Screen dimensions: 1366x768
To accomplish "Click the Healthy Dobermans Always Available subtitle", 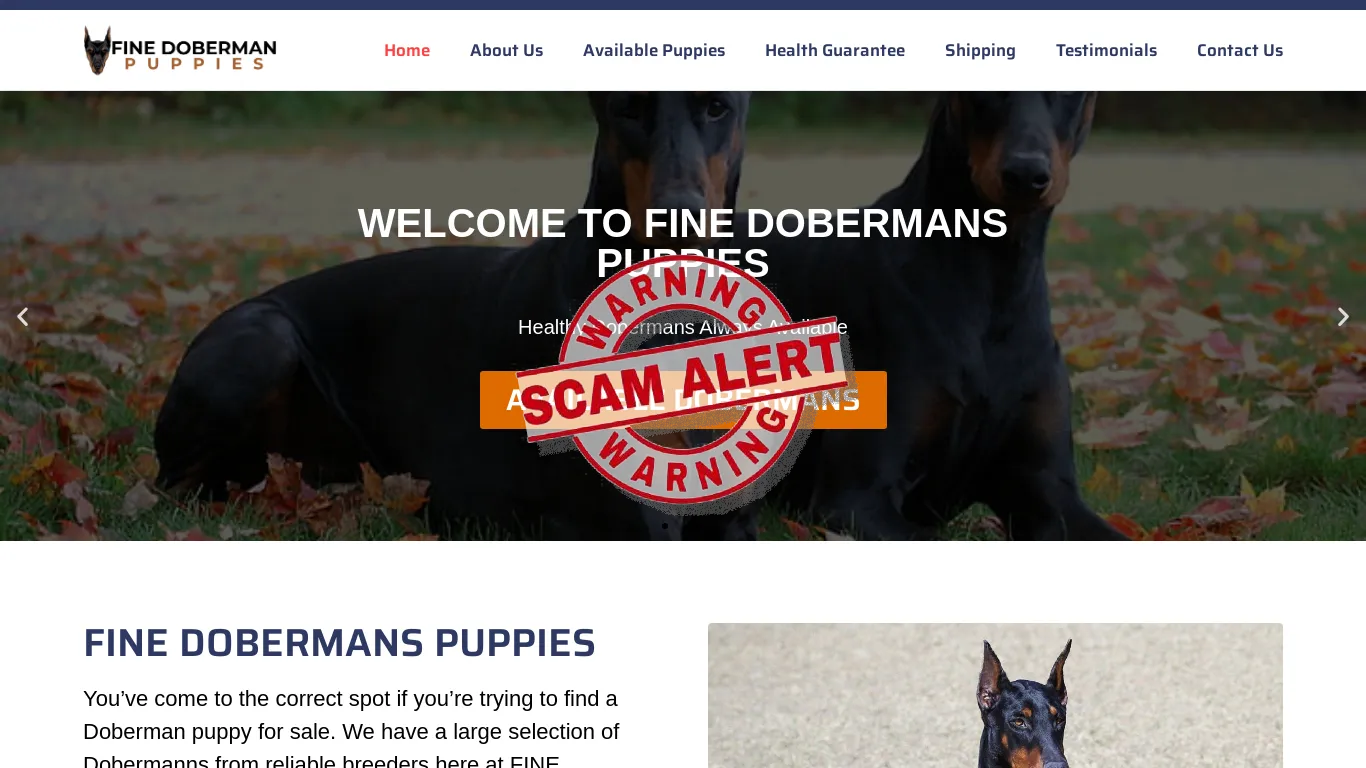I will (x=683, y=327).
